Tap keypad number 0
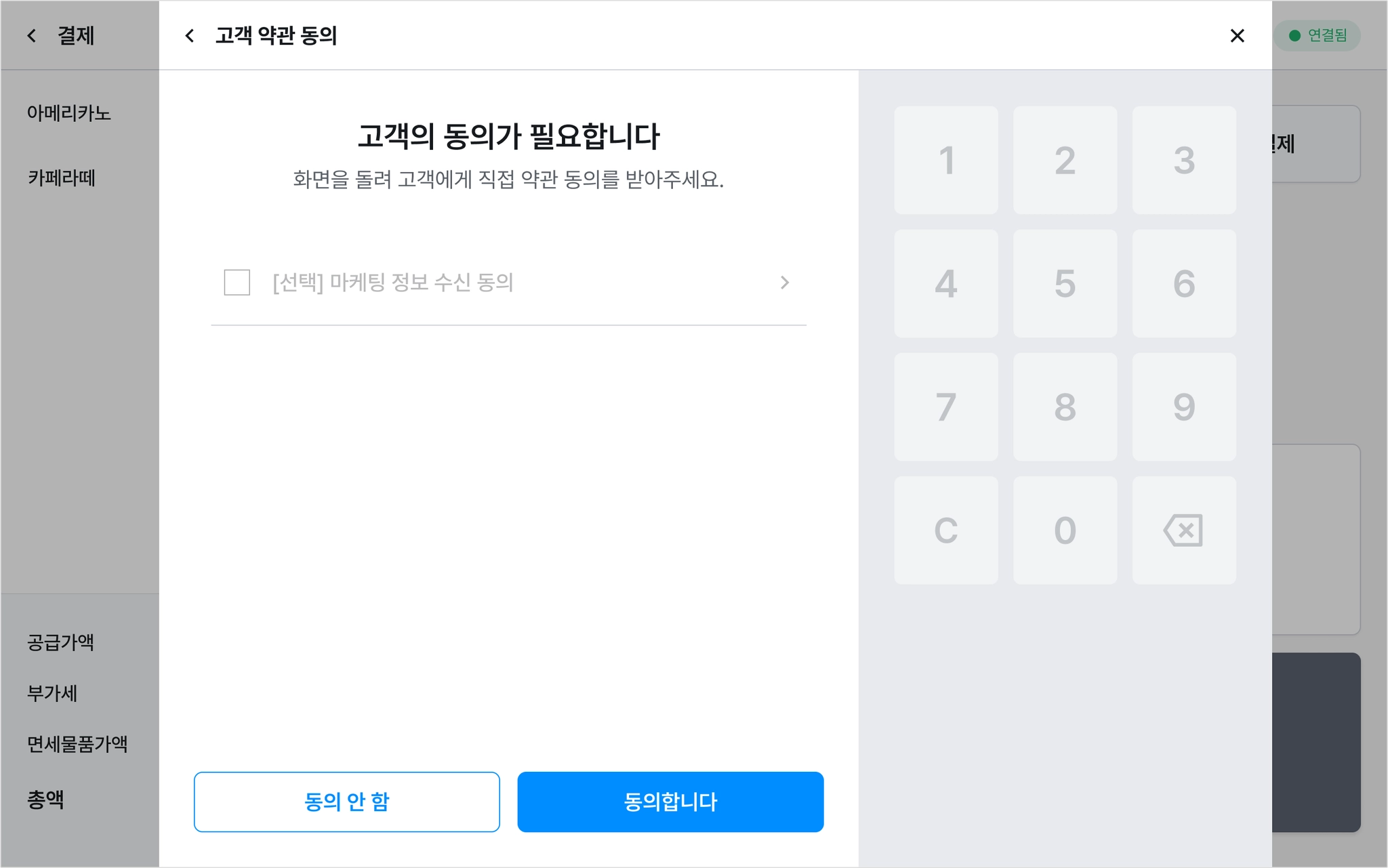The image size is (1388, 868). (1065, 530)
